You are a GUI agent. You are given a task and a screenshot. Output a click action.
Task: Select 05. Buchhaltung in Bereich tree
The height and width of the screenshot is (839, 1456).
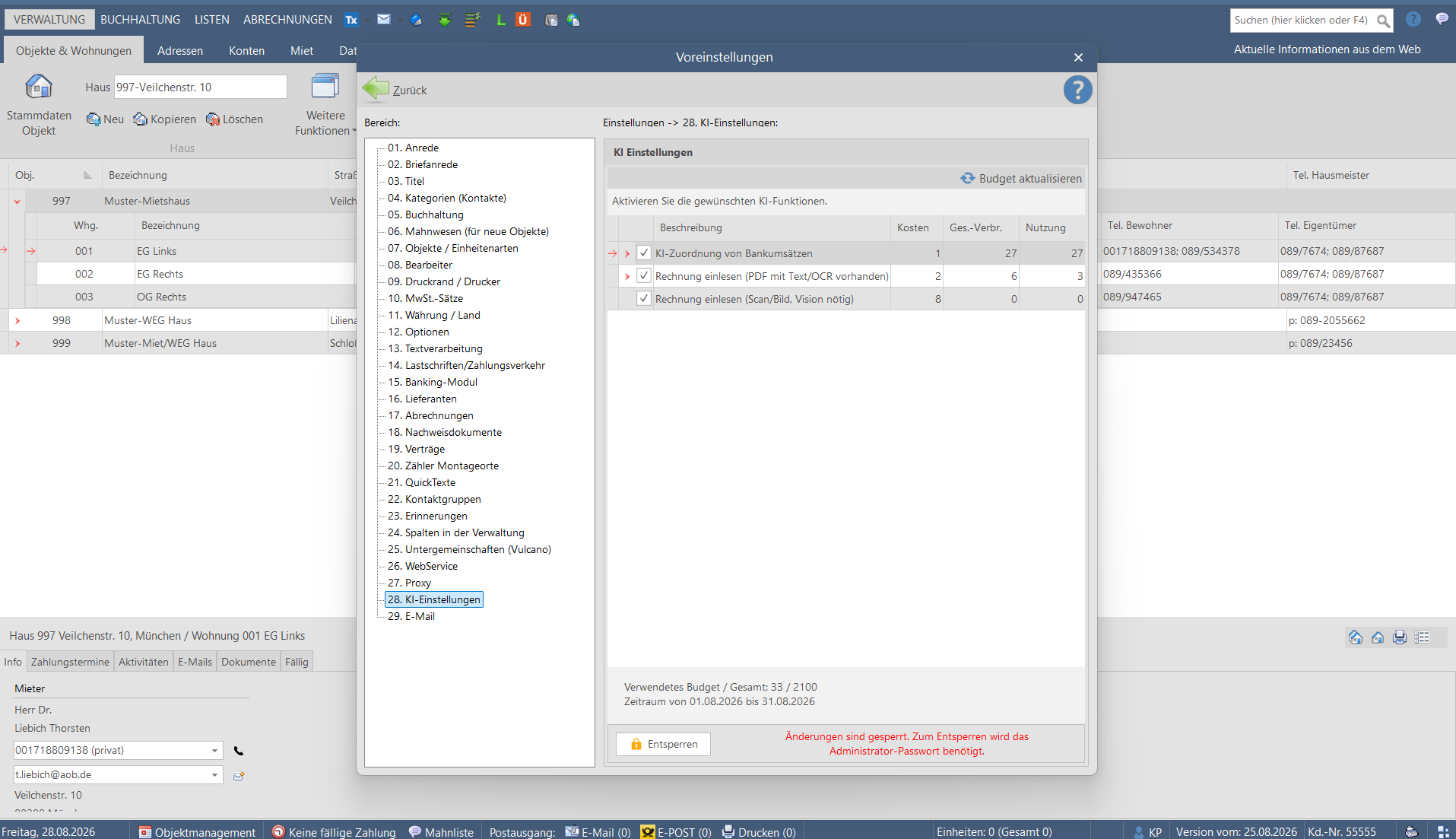tap(426, 215)
